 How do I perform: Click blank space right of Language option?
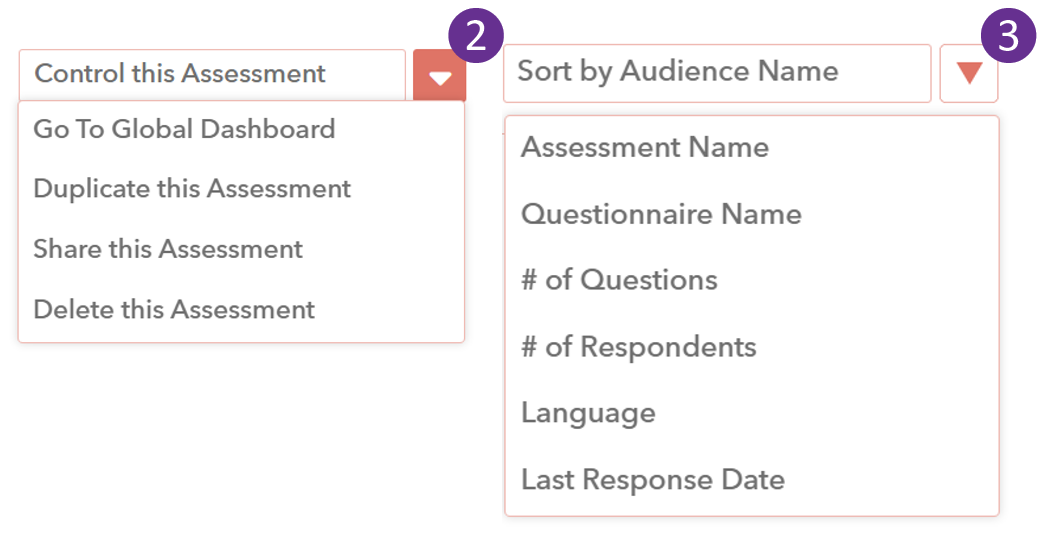[x=826, y=413]
